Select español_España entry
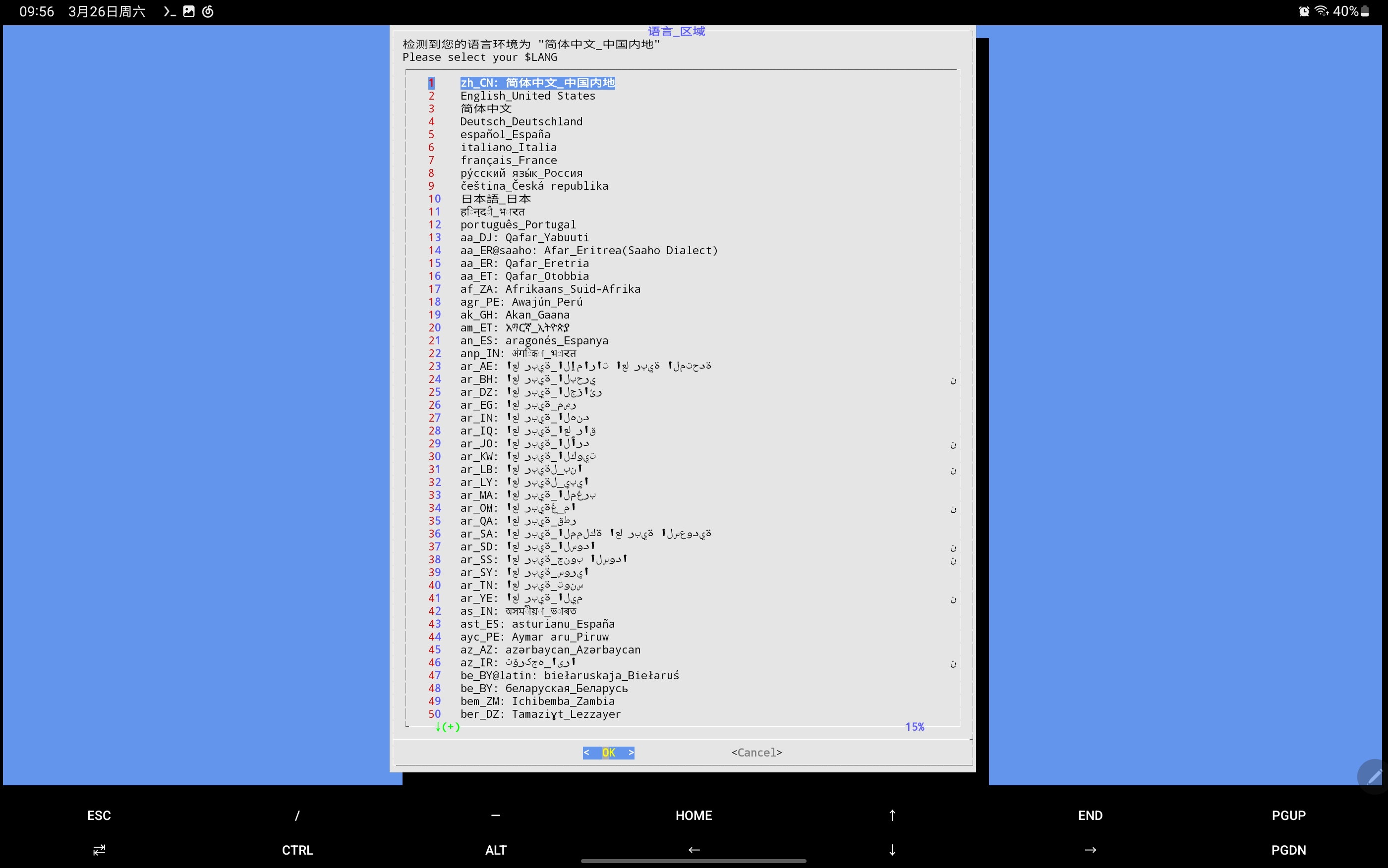Image resolution: width=1388 pixels, height=868 pixels. coord(505,134)
